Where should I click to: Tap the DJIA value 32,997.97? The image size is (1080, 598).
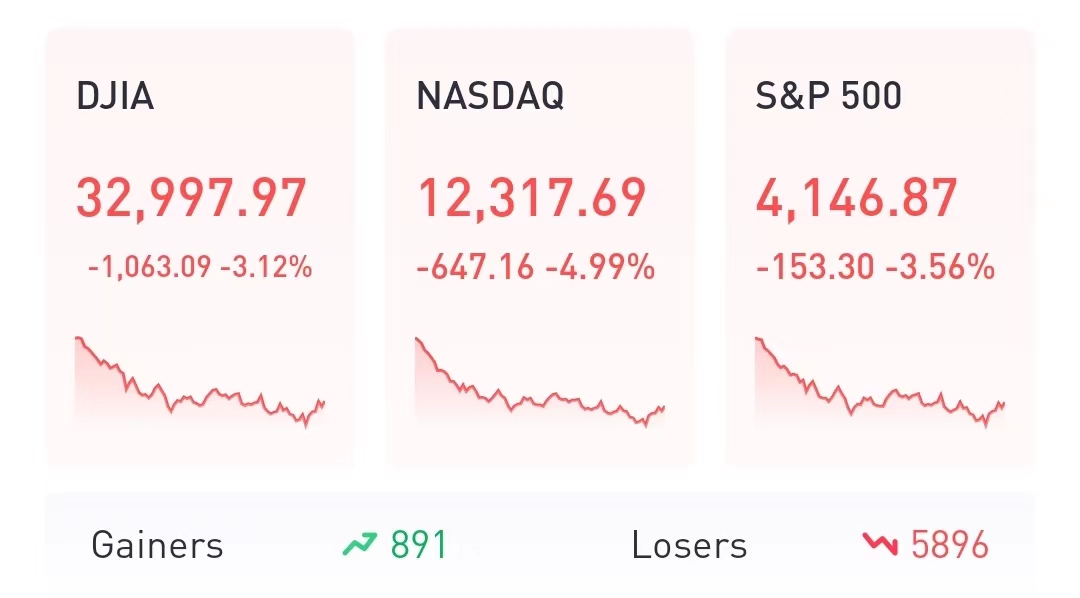(191, 198)
